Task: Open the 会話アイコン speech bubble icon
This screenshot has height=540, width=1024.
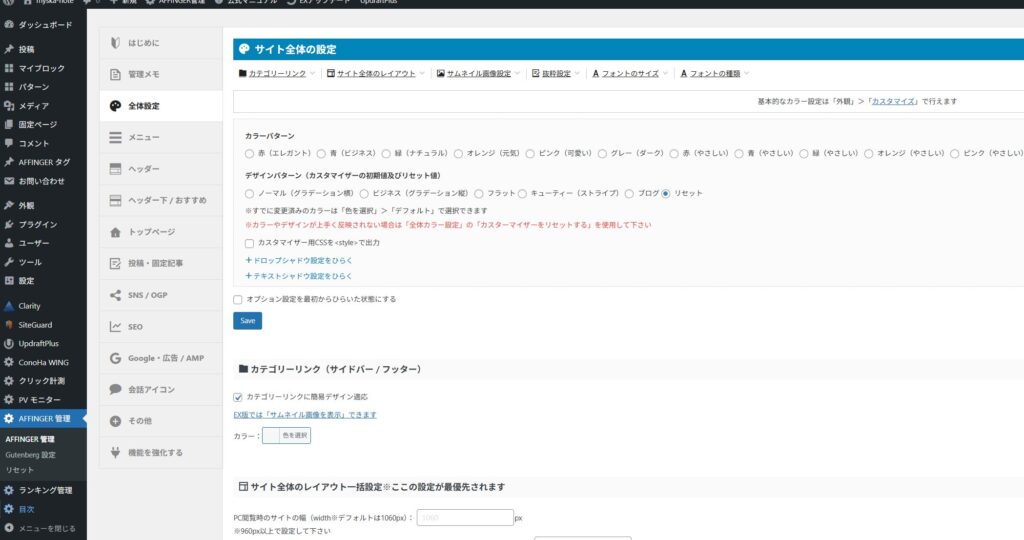Action: (116, 389)
